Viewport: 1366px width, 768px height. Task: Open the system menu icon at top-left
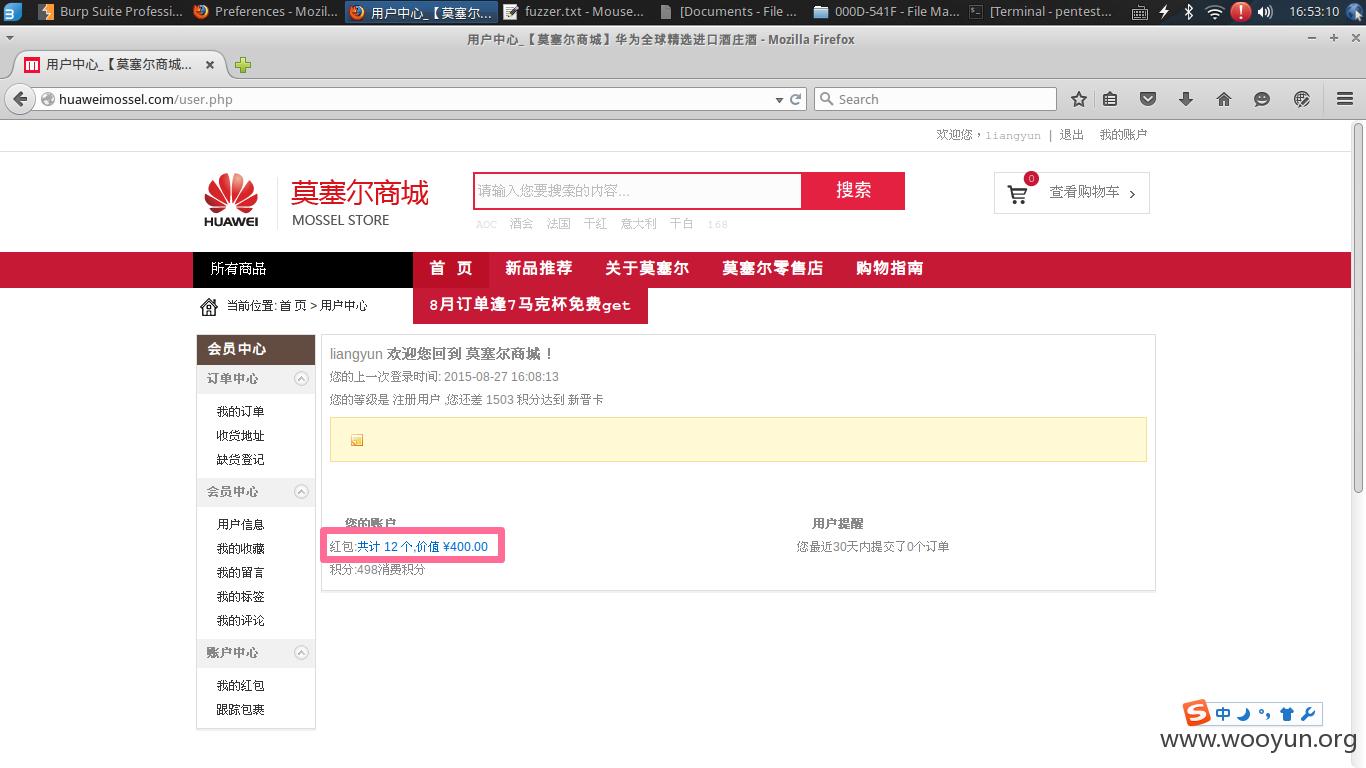click(x=12, y=12)
